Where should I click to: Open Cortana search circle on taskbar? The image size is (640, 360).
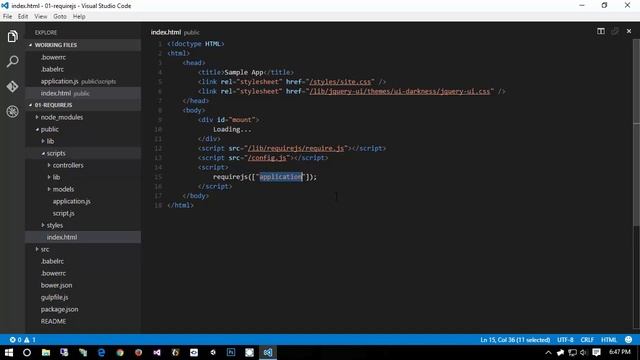point(27,352)
